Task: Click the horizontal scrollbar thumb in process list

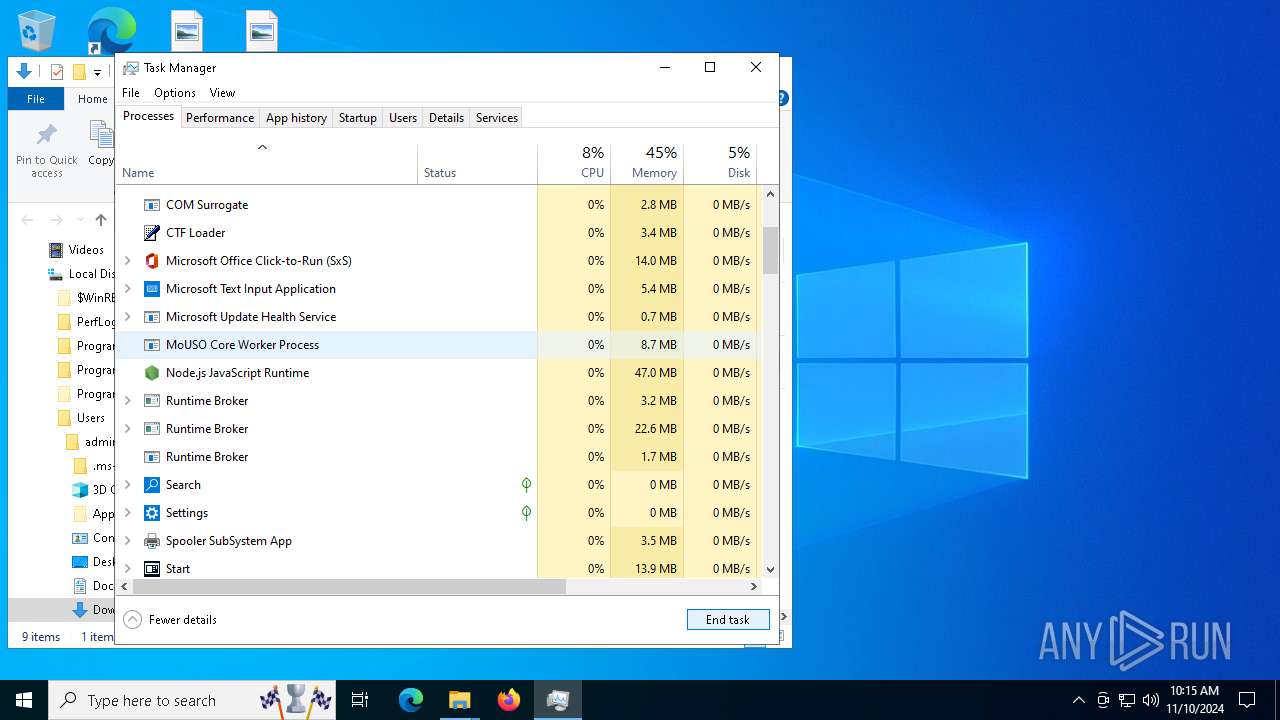Action: coord(349,587)
